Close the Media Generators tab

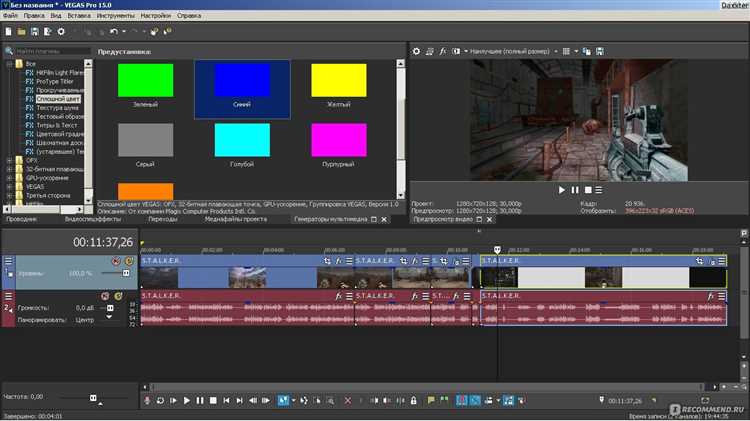click(x=384, y=219)
